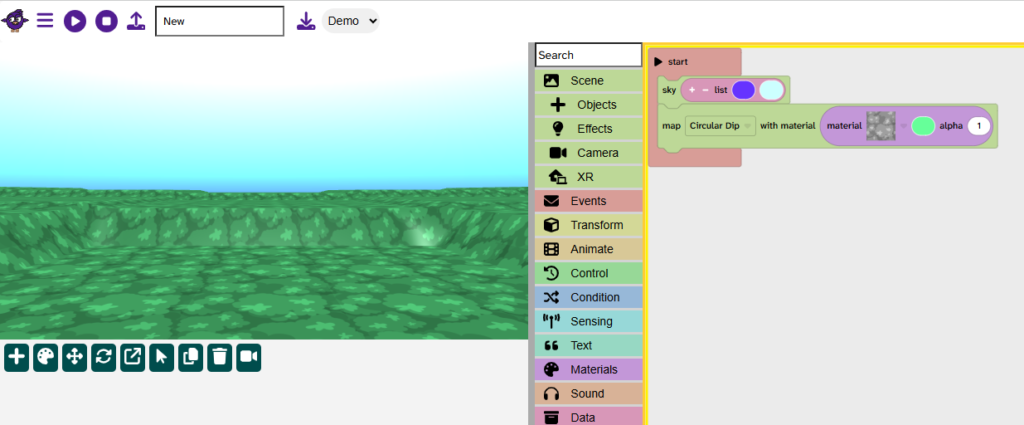Open the Condition block category
This screenshot has width=1024, height=425.
coord(588,297)
